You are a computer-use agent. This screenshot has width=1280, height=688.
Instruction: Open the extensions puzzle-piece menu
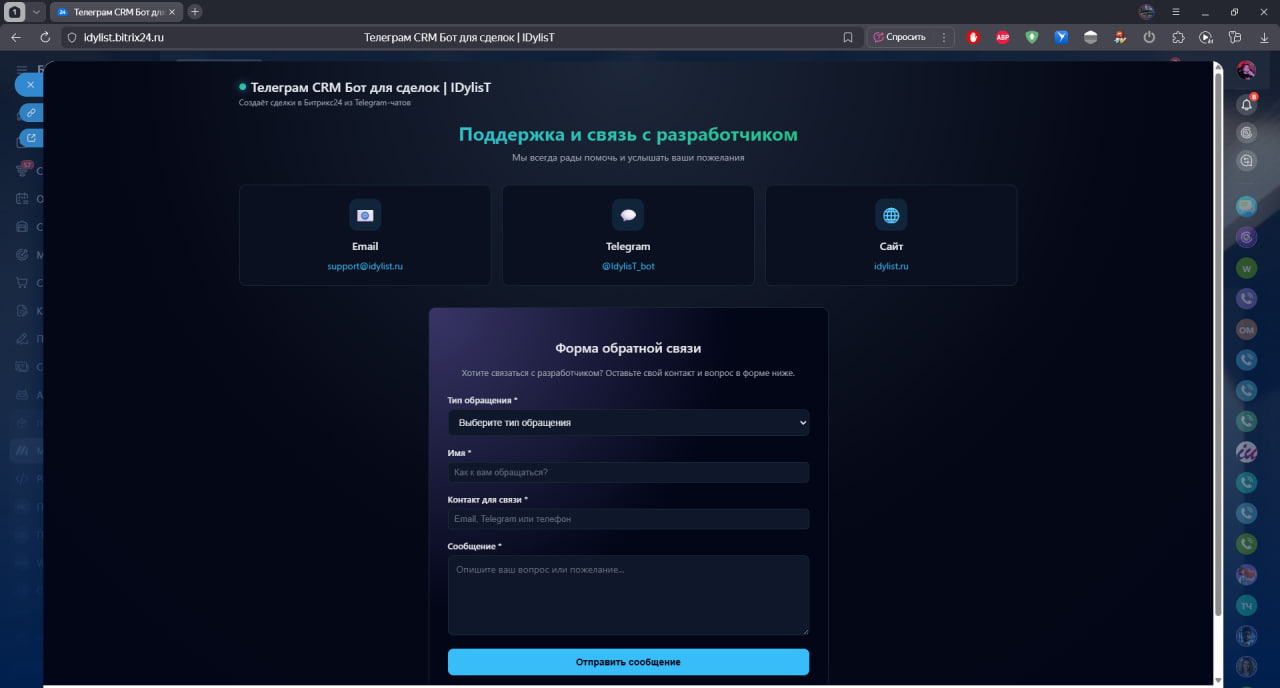(x=1178, y=37)
